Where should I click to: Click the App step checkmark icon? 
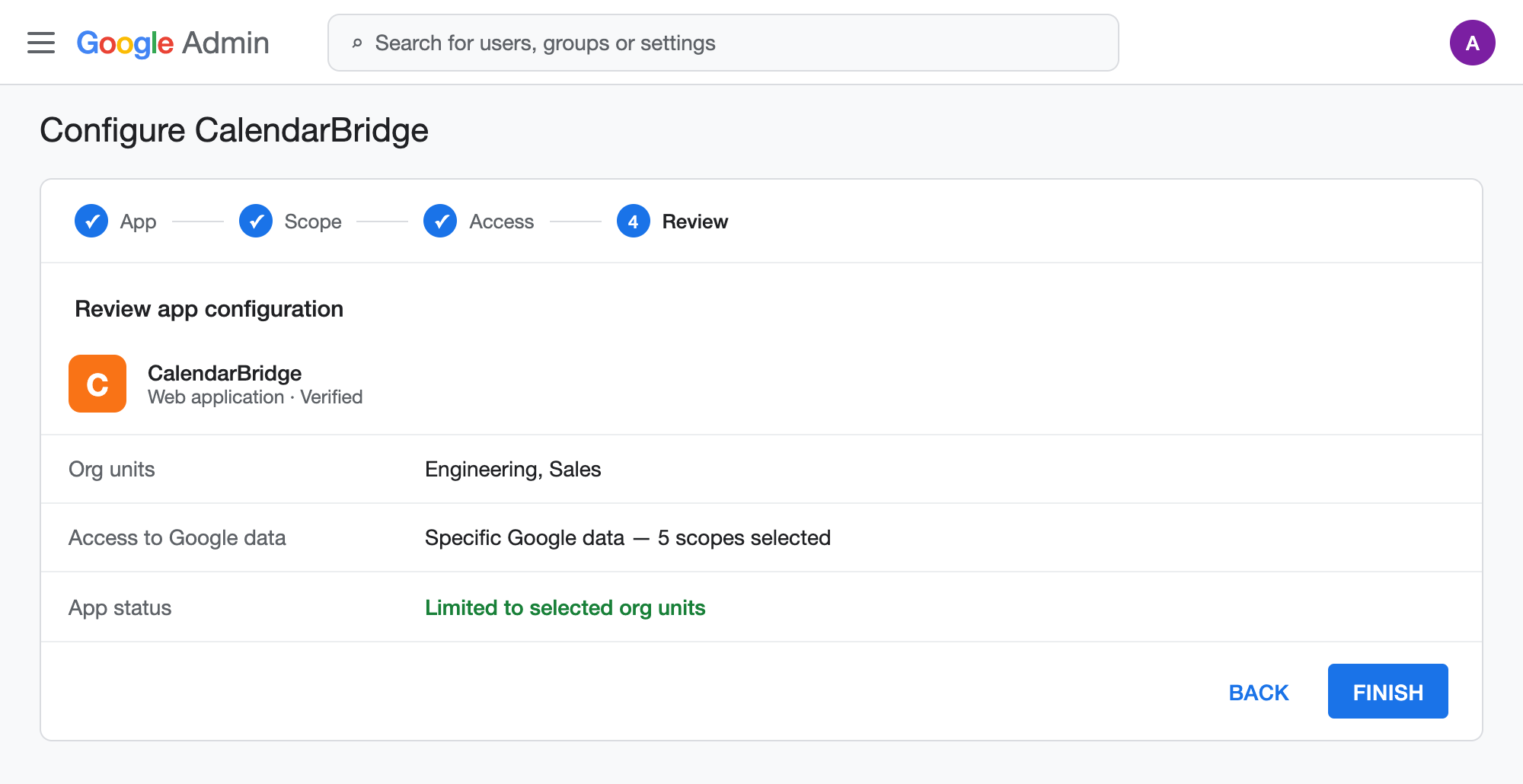tap(91, 221)
